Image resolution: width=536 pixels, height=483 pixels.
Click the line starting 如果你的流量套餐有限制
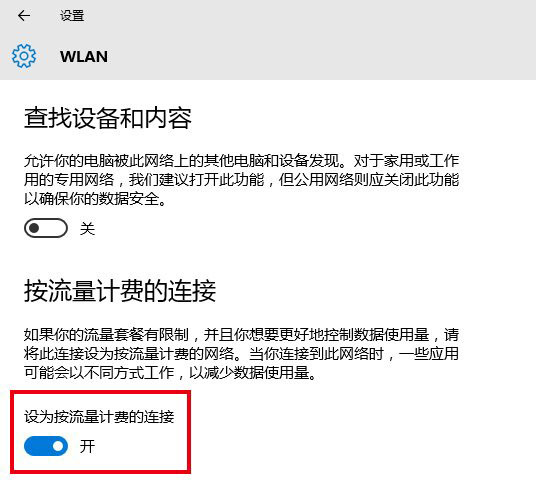point(241,335)
